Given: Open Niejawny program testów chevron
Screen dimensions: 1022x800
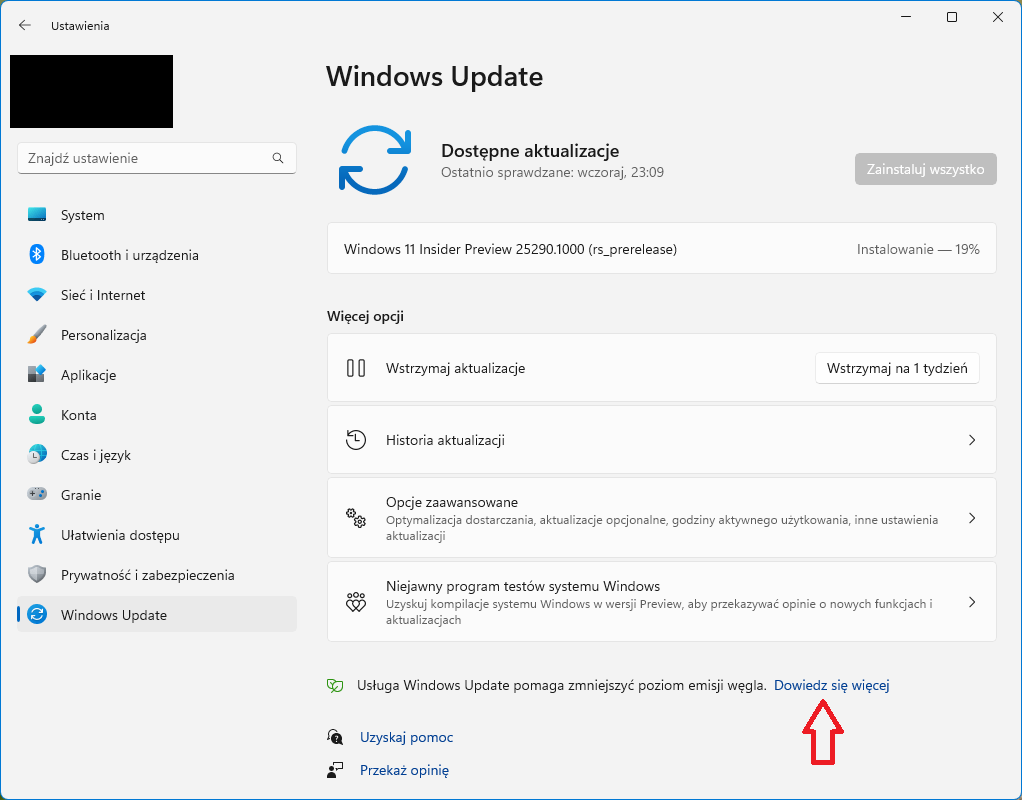Looking at the screenshot, I should [x=971, y=602].
